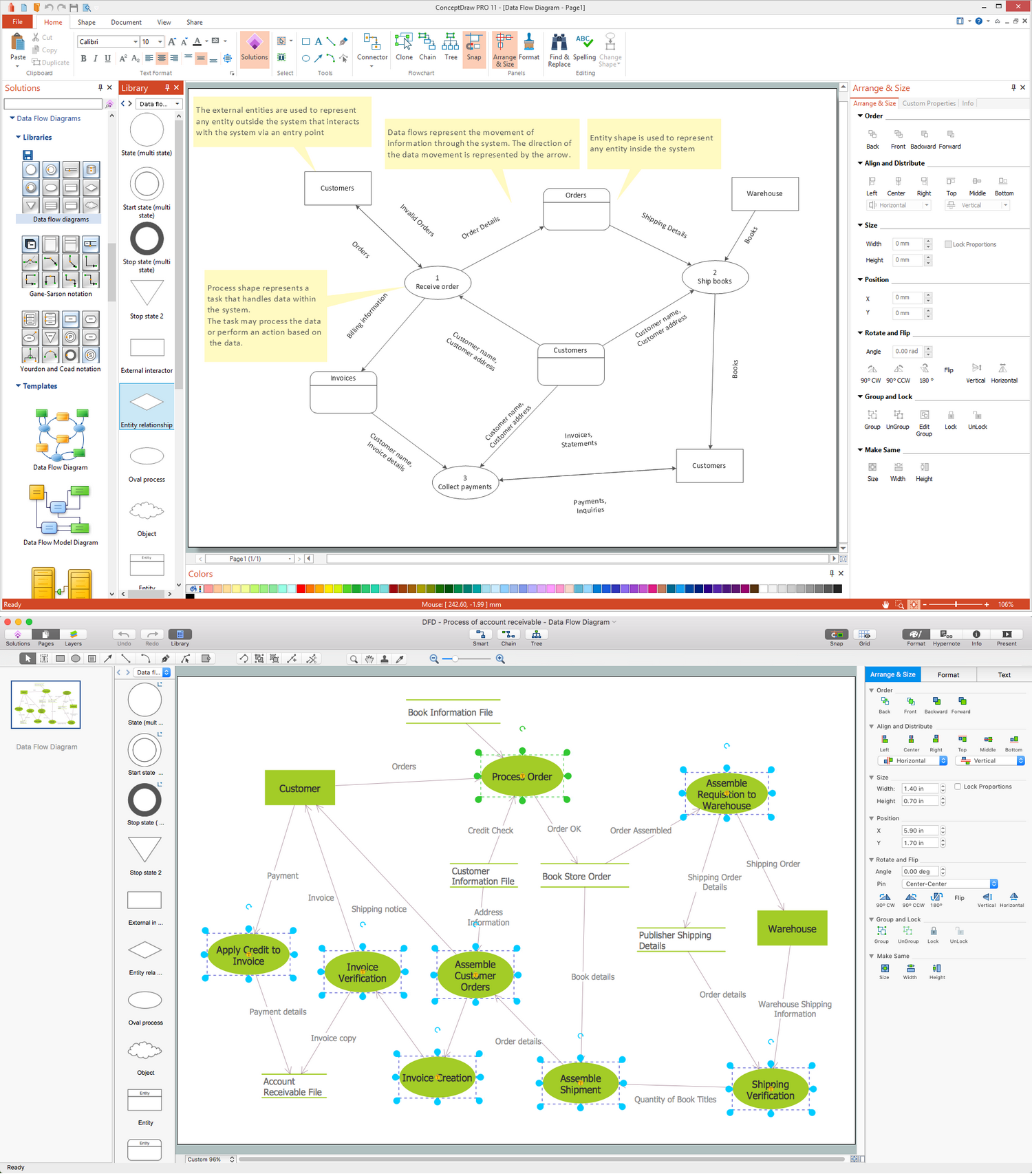Switch to the Share ribbon tab
The image size is (1032, 1176).
pyautogui.click(x=195, y=22)
